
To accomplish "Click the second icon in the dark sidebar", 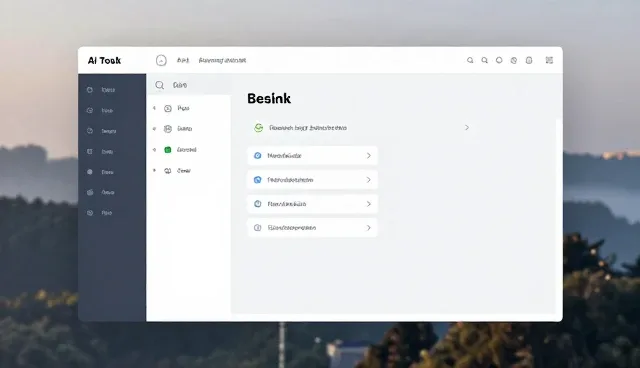I will 90,111.
